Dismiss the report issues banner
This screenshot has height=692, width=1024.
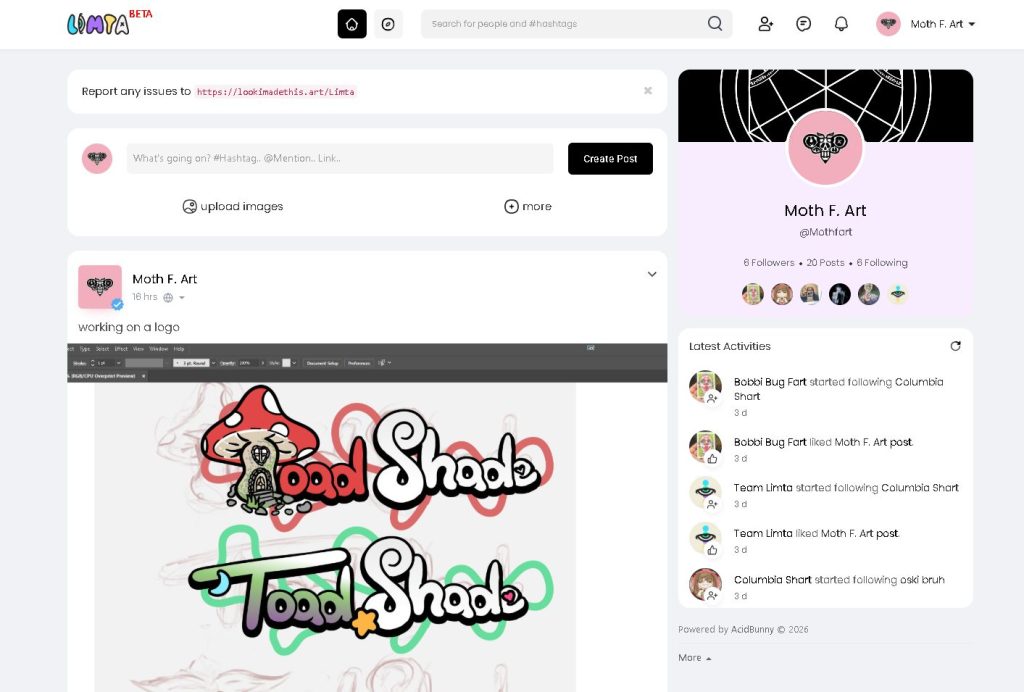(x=648, y=91)
